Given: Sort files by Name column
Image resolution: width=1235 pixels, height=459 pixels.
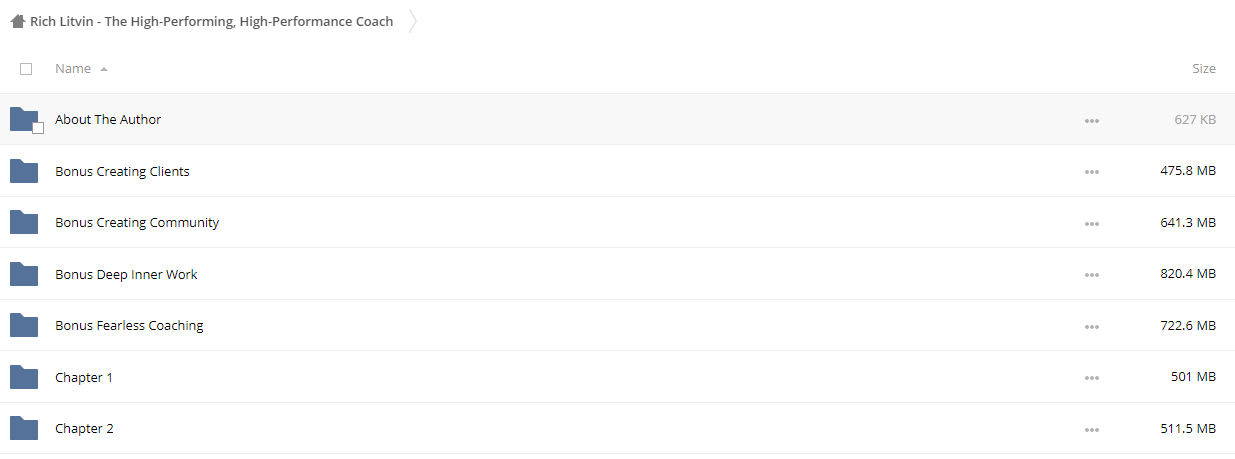Looking at the screenshot, I should 73,68.
